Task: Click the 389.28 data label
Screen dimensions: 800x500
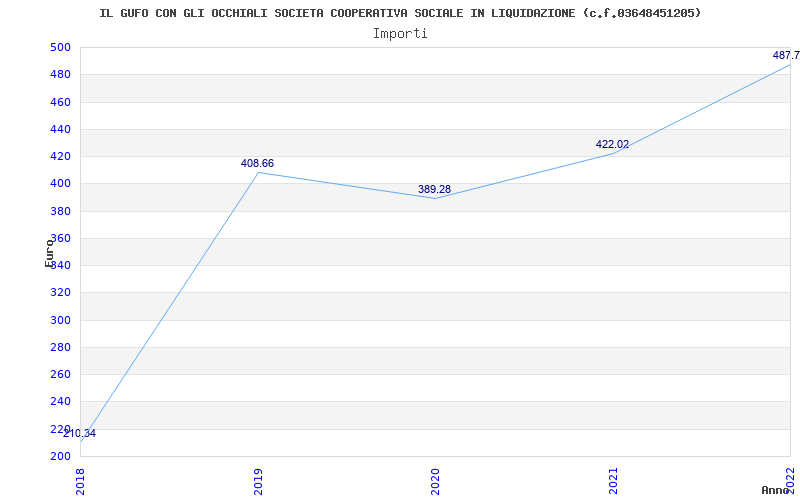Action: 434,189
